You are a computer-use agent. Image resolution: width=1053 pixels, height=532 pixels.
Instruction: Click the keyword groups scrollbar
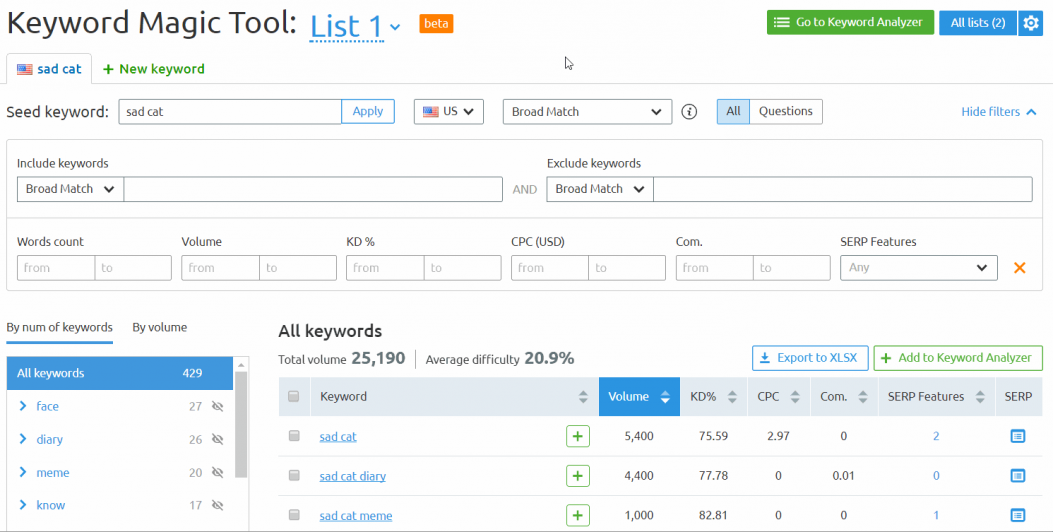pos(241,423)
